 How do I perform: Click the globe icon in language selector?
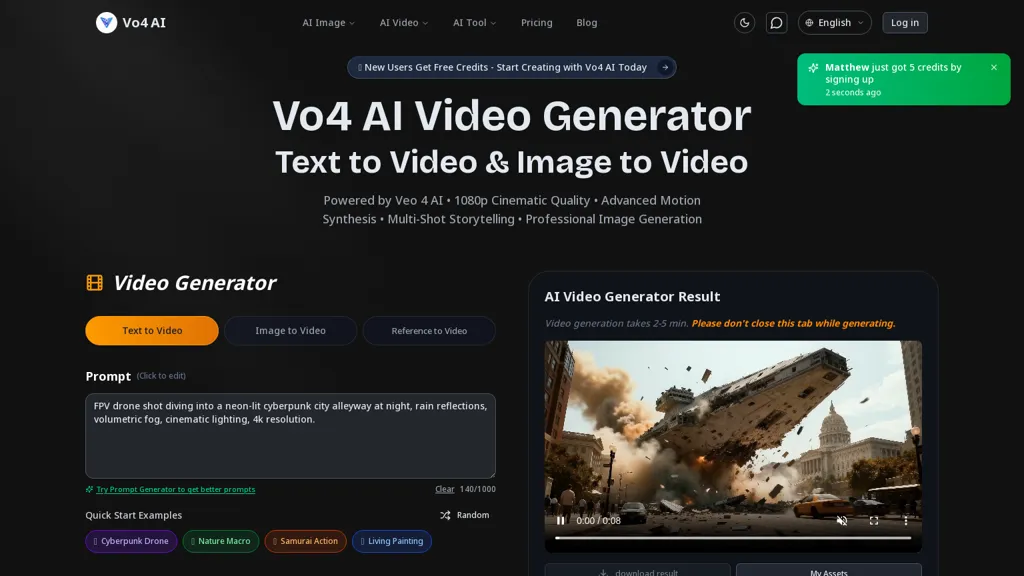[809, 23]
